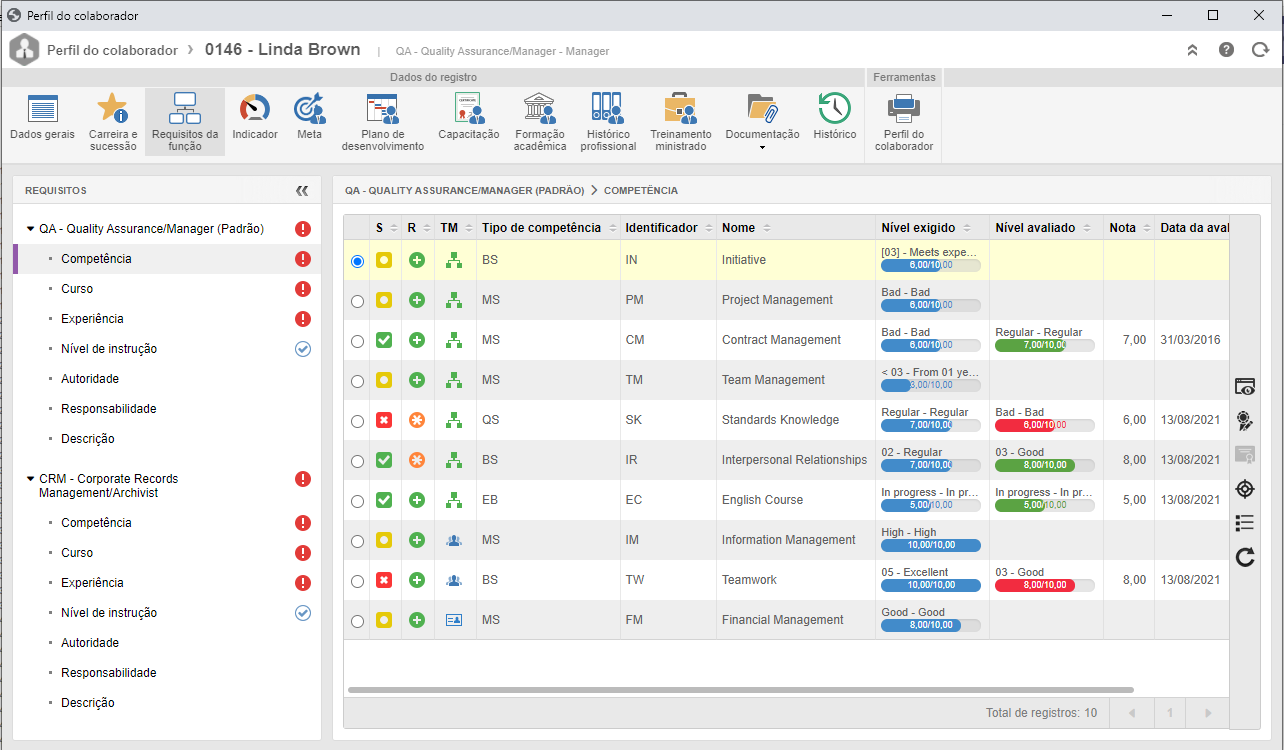Screen dimensions: 1284x750
Task: Select the Information Management radio button
Action: [357, 541]
